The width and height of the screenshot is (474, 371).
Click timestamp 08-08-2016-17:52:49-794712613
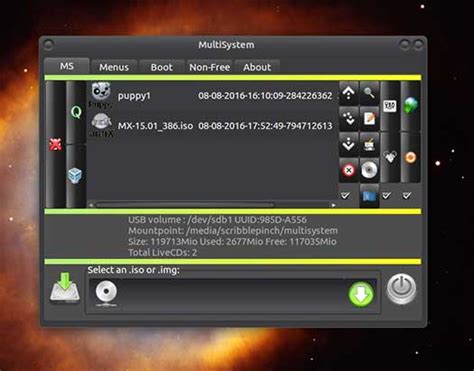(265, 126)
